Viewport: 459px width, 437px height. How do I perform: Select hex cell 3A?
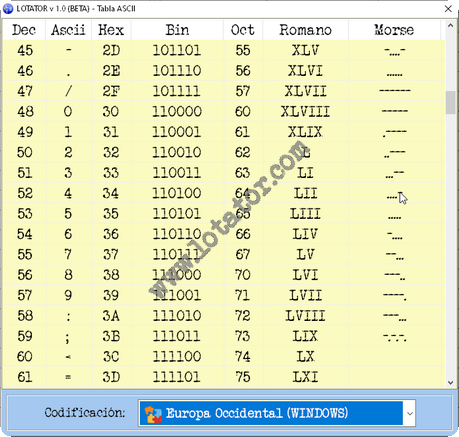click(111, 316)
